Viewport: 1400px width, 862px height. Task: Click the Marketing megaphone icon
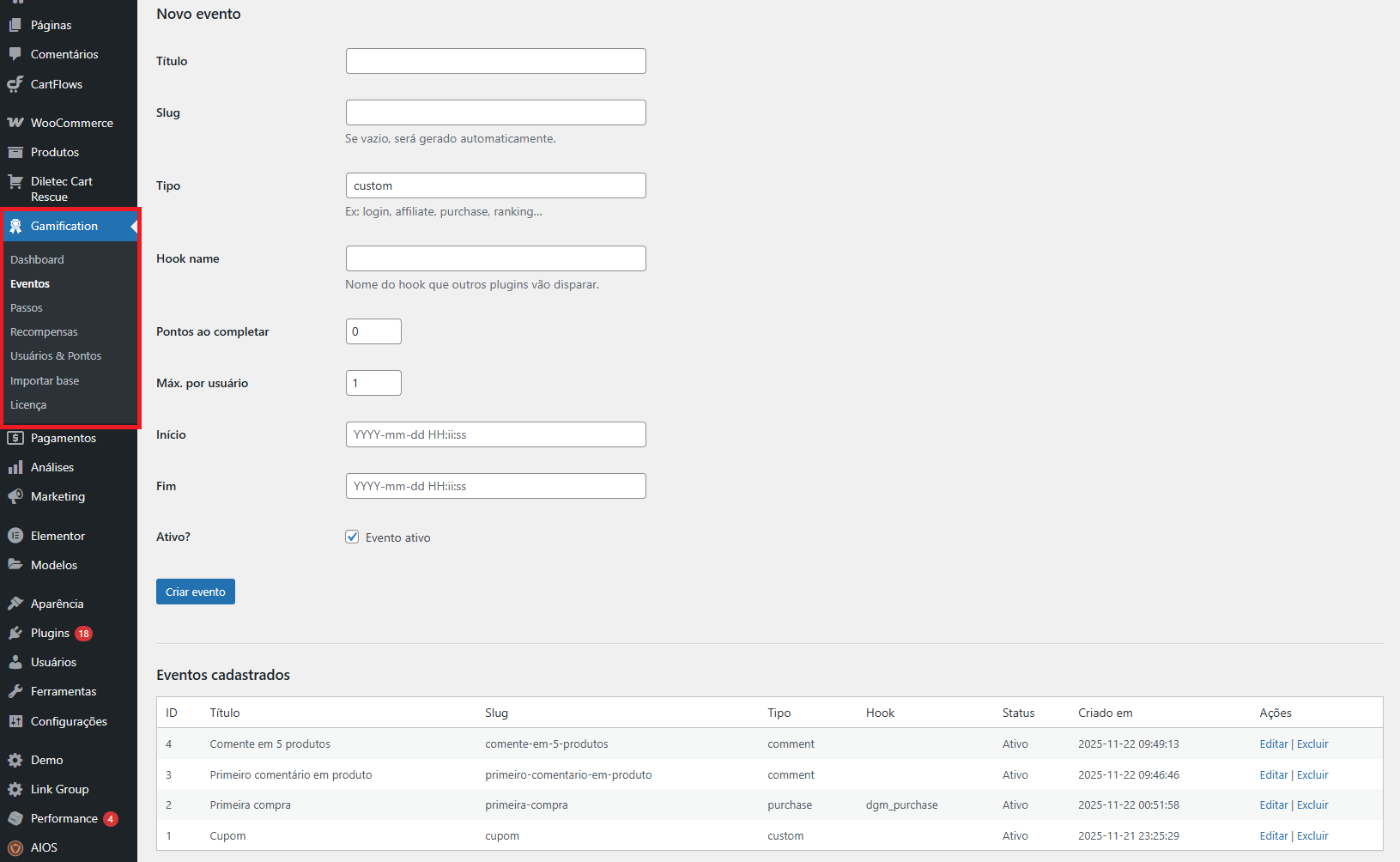point(15,496)
